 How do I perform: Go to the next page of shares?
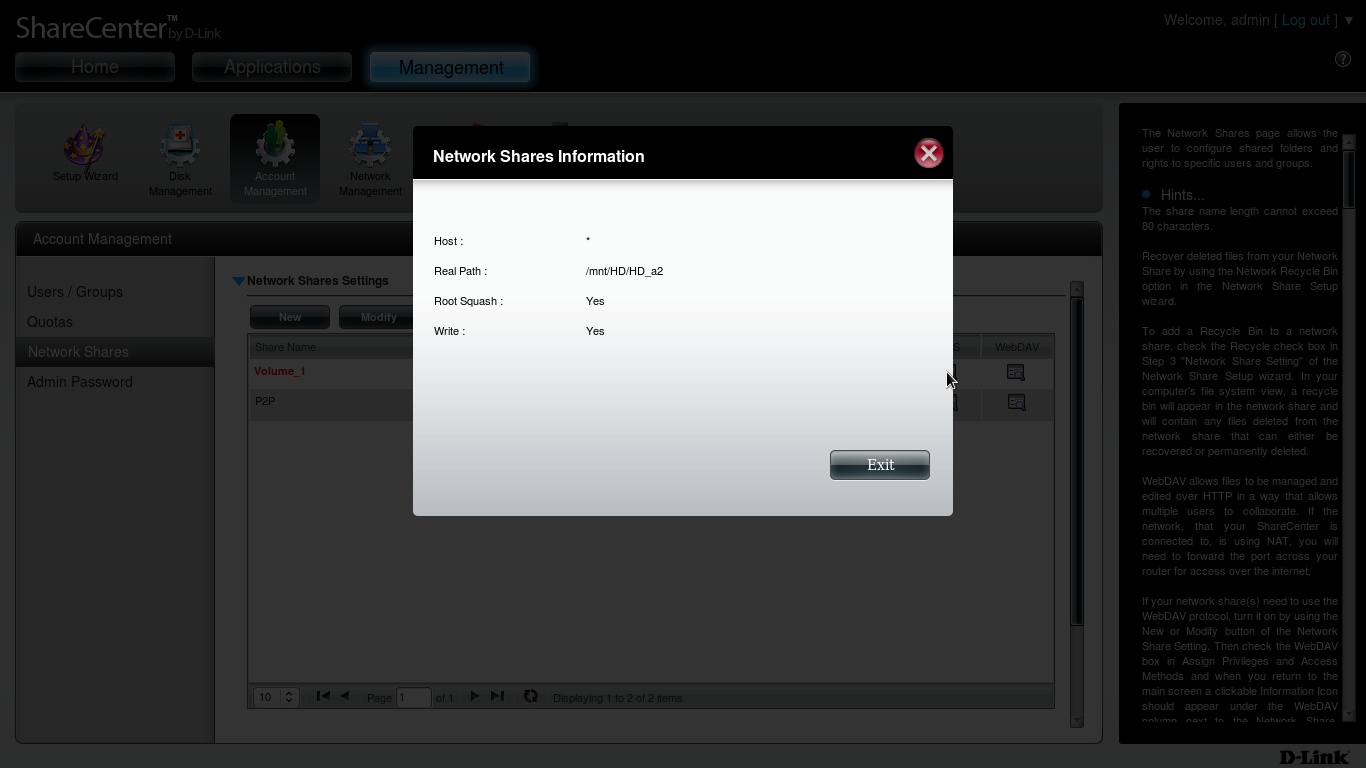[475, 696]
